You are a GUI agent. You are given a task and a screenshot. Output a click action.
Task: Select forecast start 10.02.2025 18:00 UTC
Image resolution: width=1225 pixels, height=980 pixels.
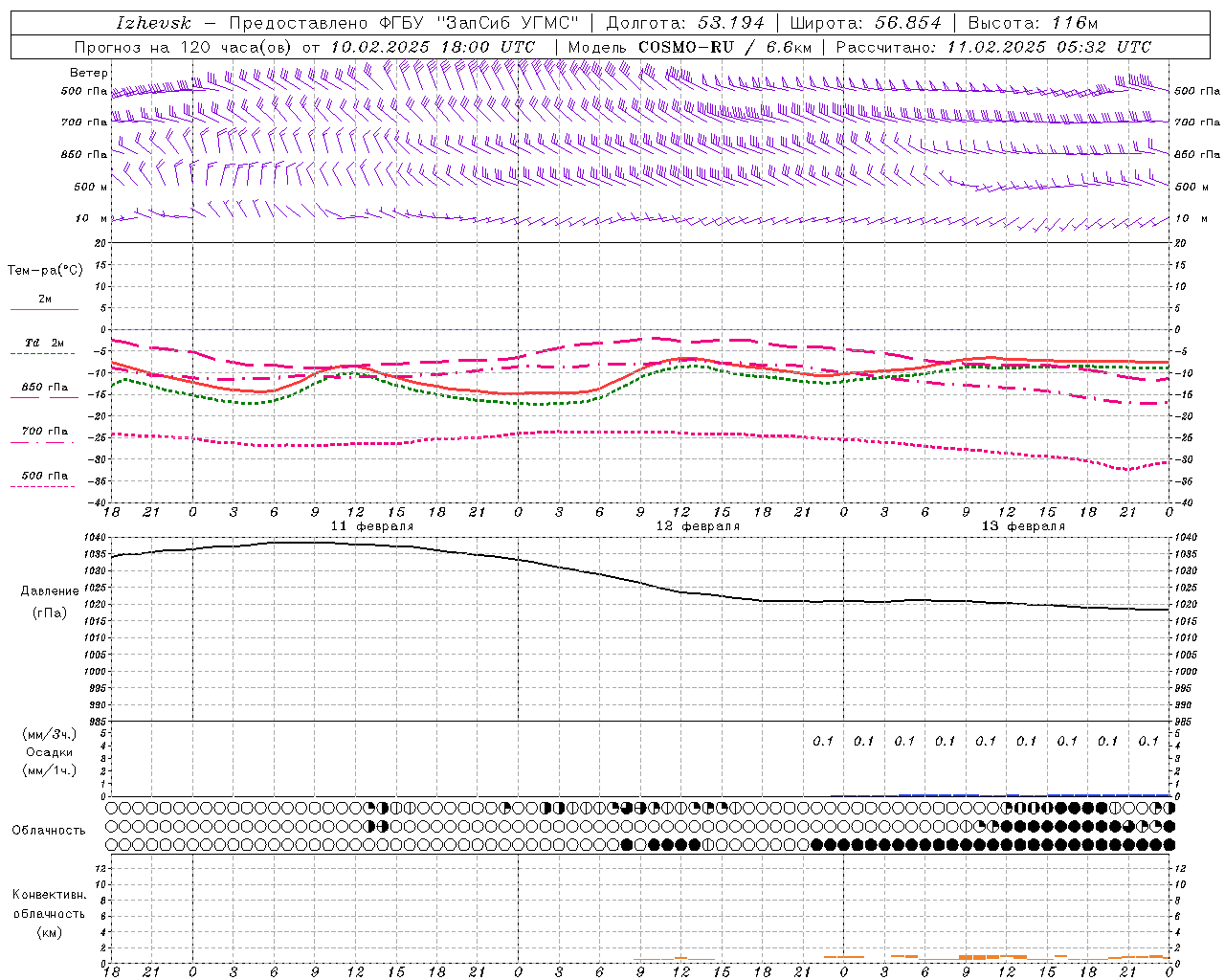(432, 47)
